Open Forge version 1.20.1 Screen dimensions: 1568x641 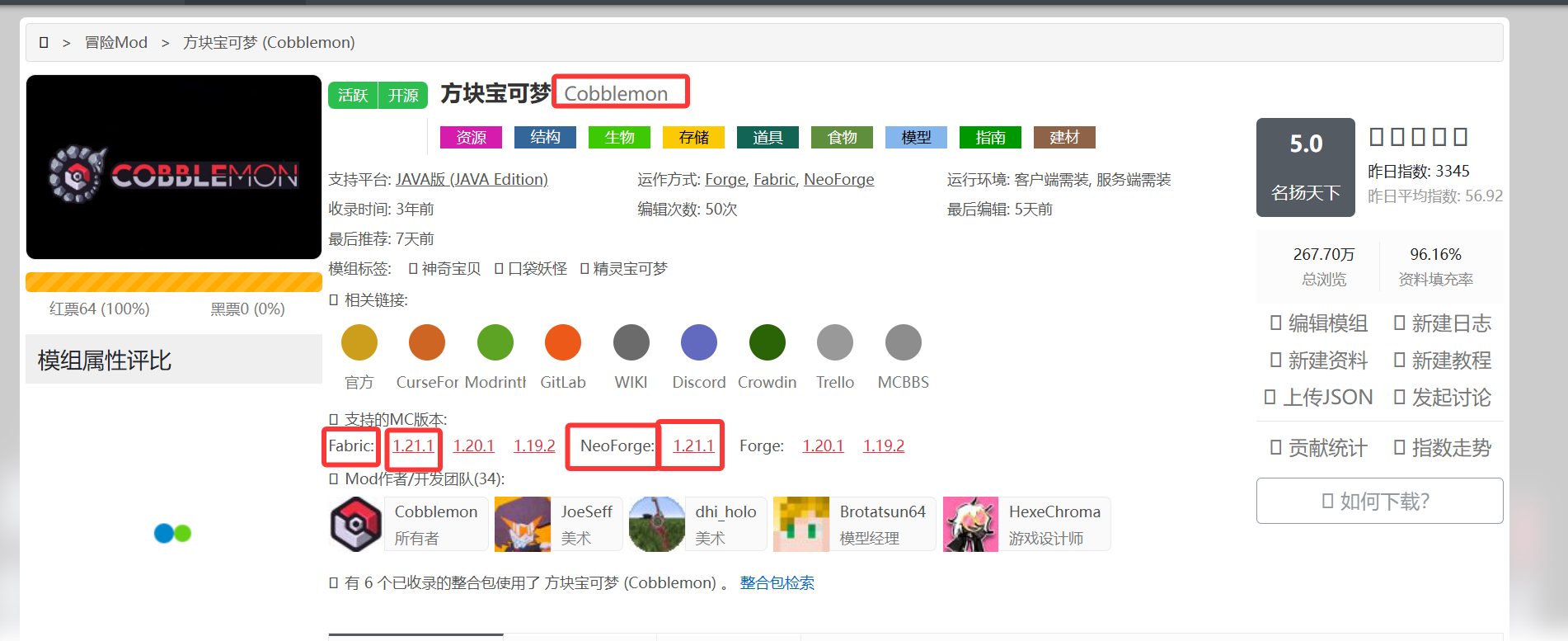click(824, 445)
